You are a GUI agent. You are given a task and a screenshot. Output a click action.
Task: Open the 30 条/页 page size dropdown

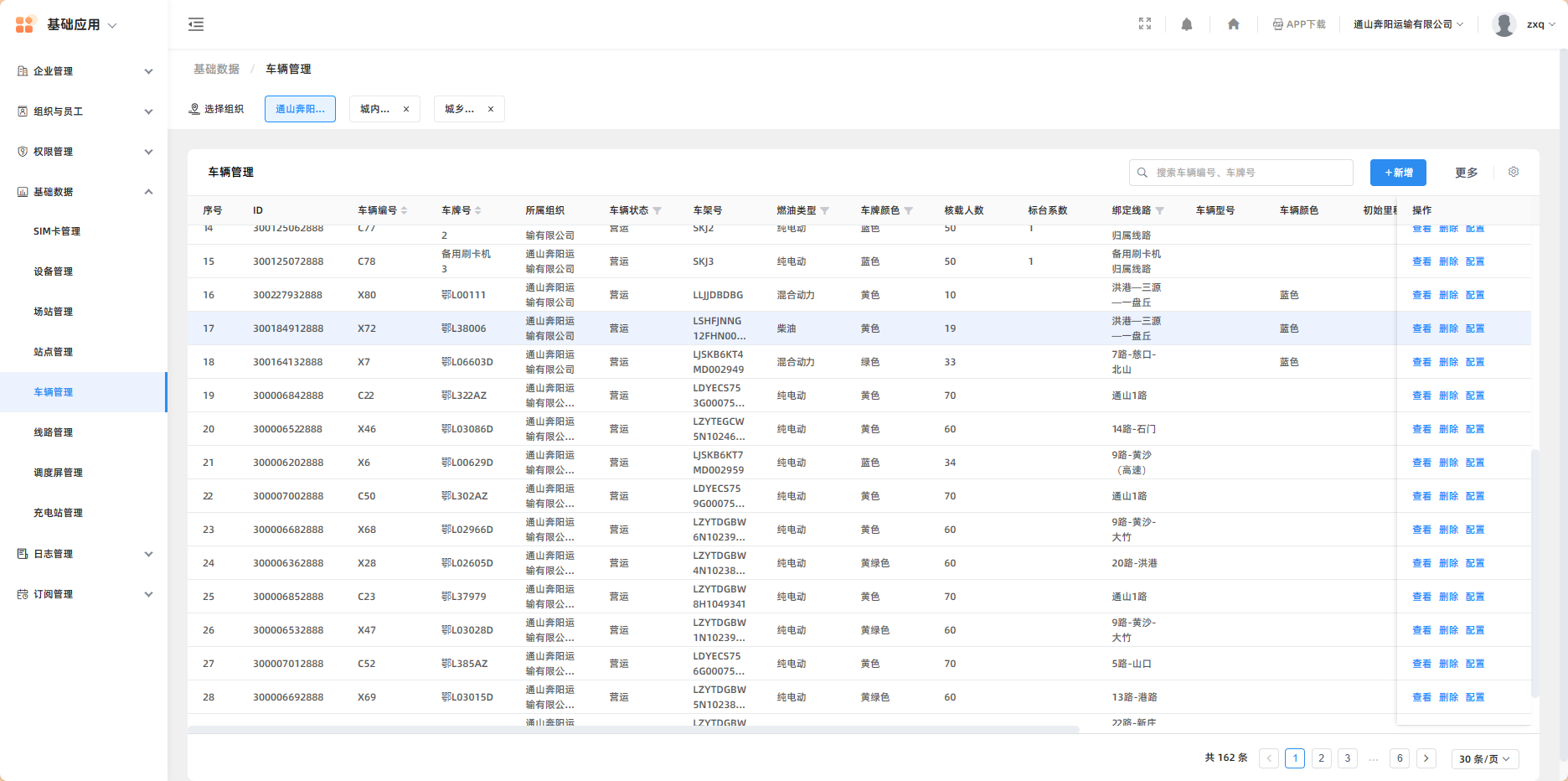click(x=1484, y=758)
